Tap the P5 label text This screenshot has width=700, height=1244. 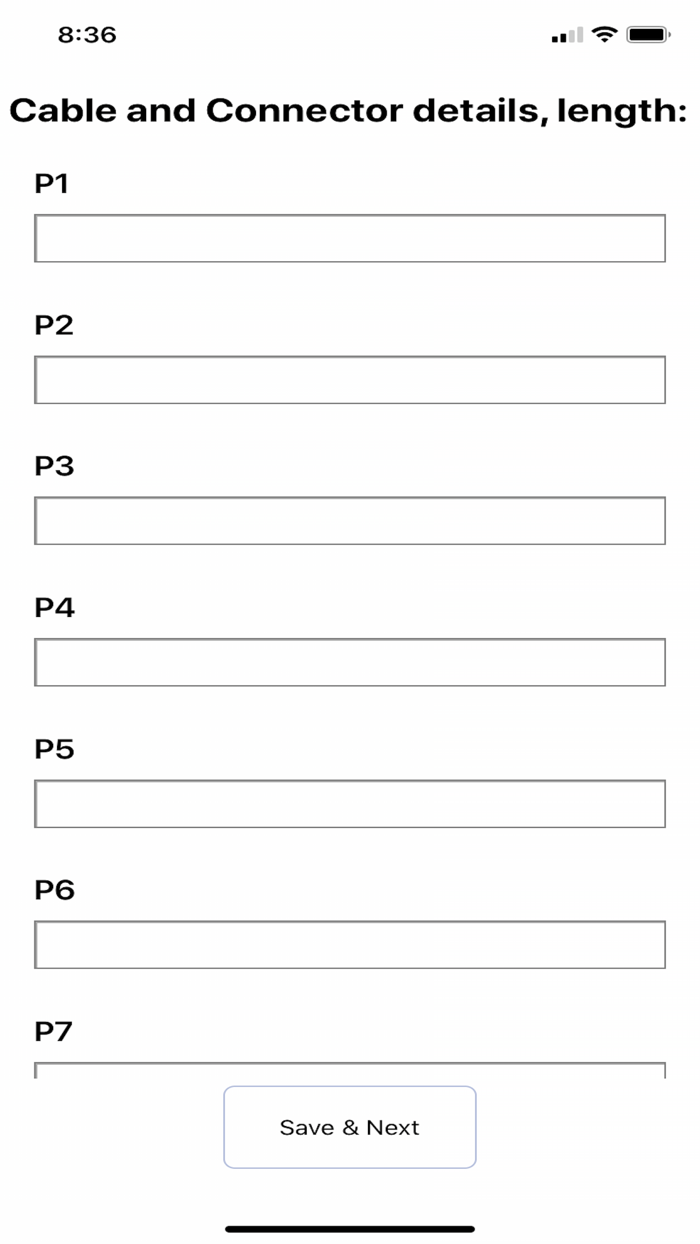pos(54,749)
